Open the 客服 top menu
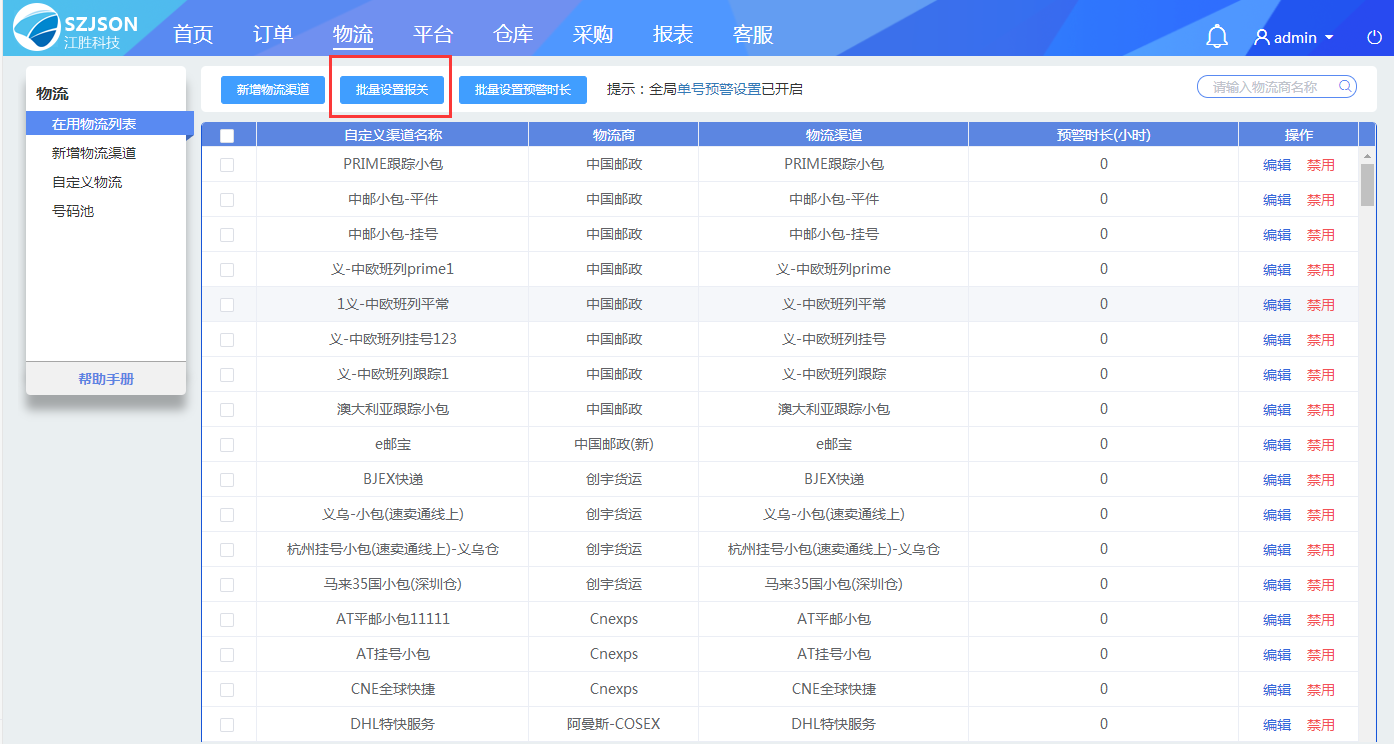 [x=753, y=34]
